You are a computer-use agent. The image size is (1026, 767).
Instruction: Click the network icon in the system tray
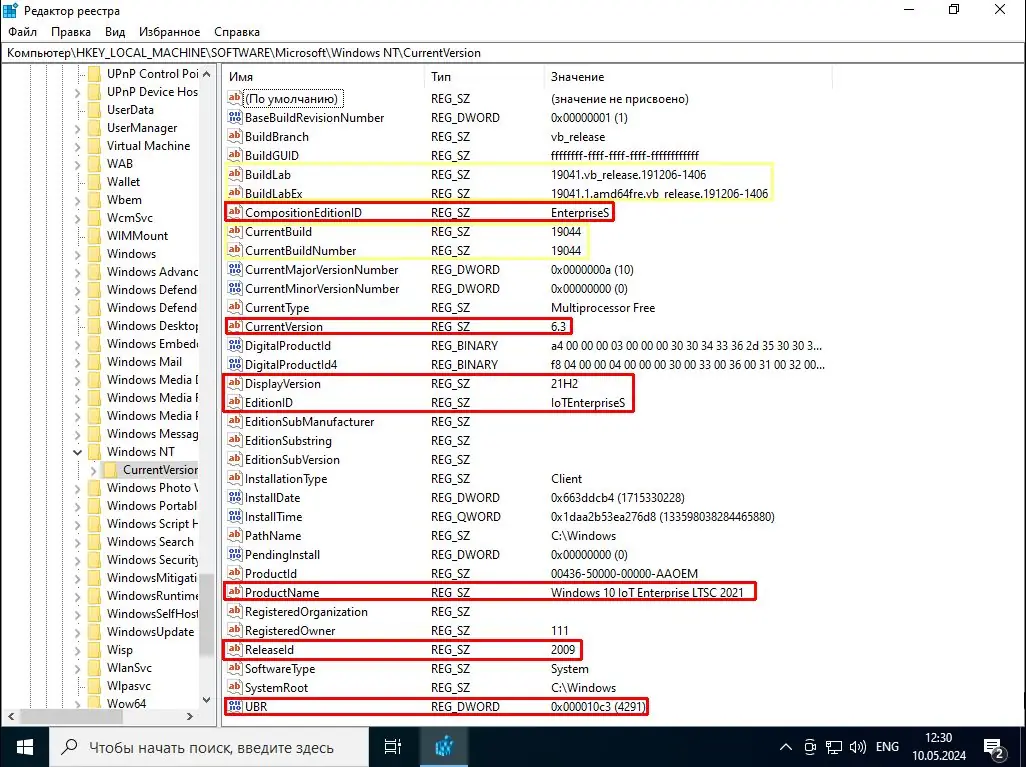[x=834, y=746]
